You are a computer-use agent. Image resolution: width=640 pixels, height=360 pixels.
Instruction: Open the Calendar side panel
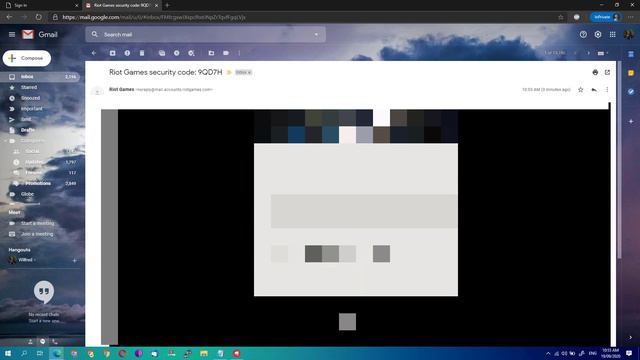[631, 54]
